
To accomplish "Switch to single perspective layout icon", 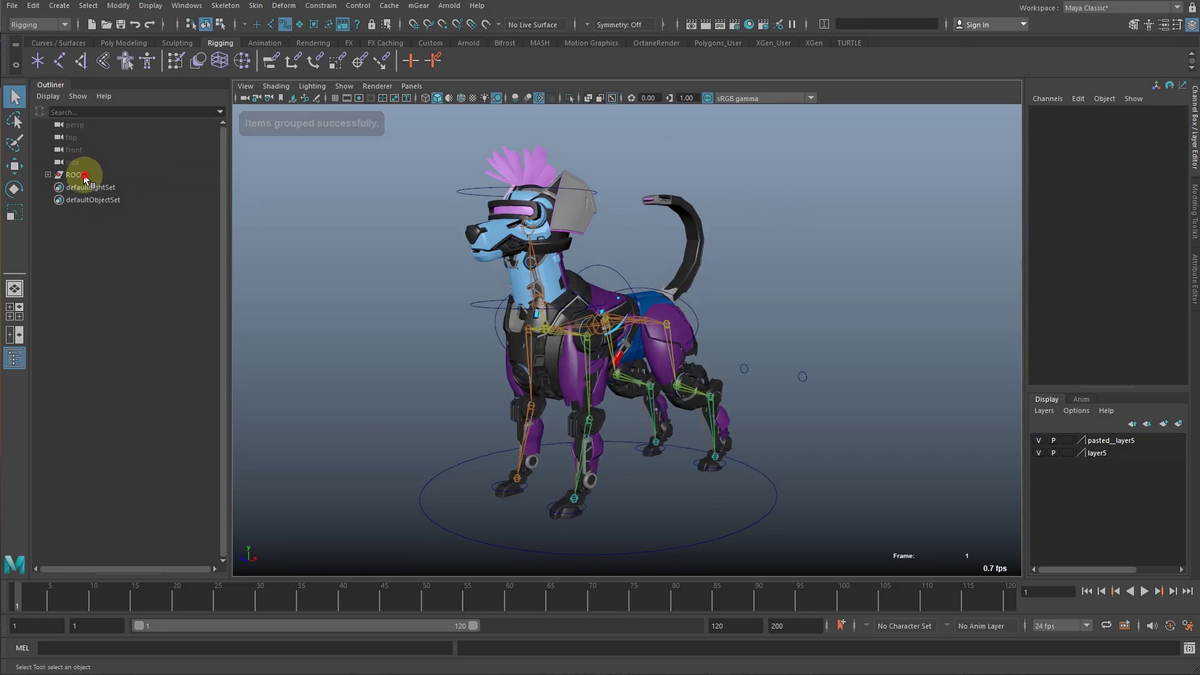I will [x=14, y=288].
